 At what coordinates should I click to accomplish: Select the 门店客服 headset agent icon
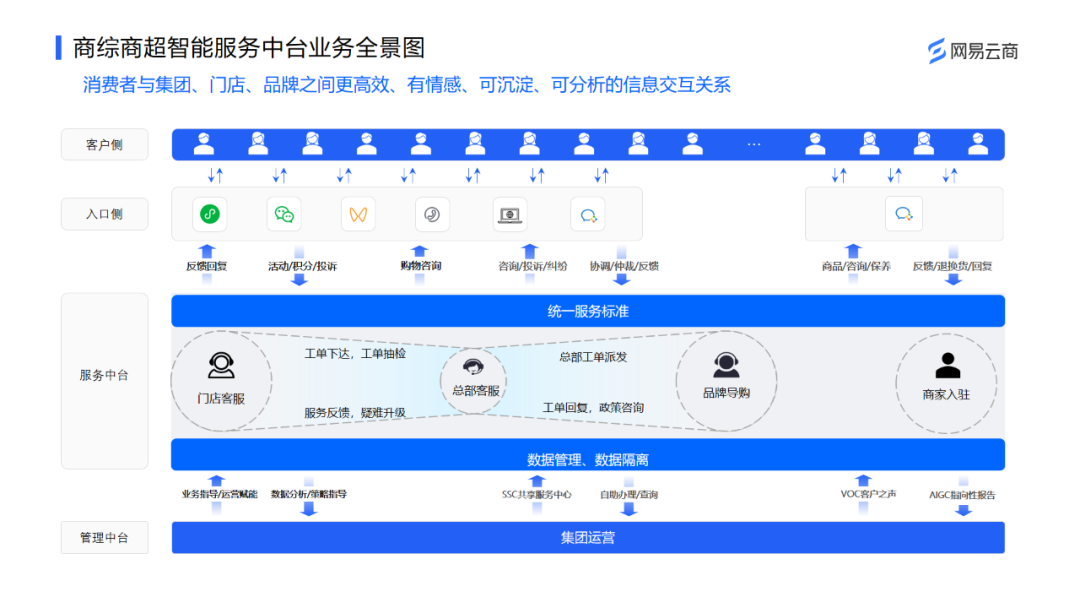[x=221, y=366]
